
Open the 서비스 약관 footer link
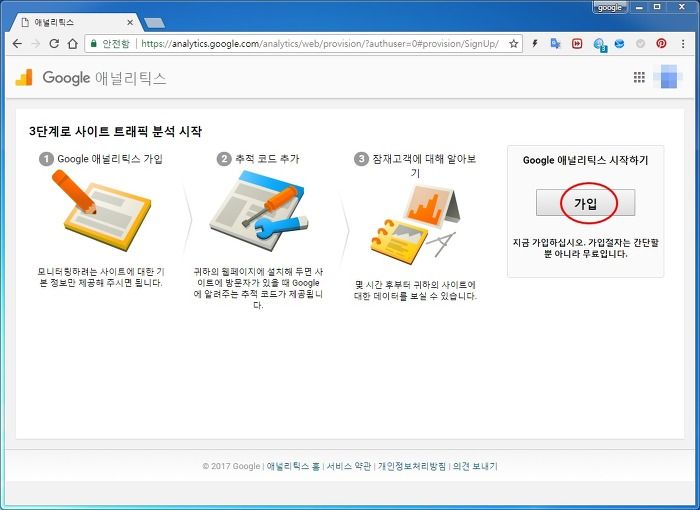tap(349, 466)
